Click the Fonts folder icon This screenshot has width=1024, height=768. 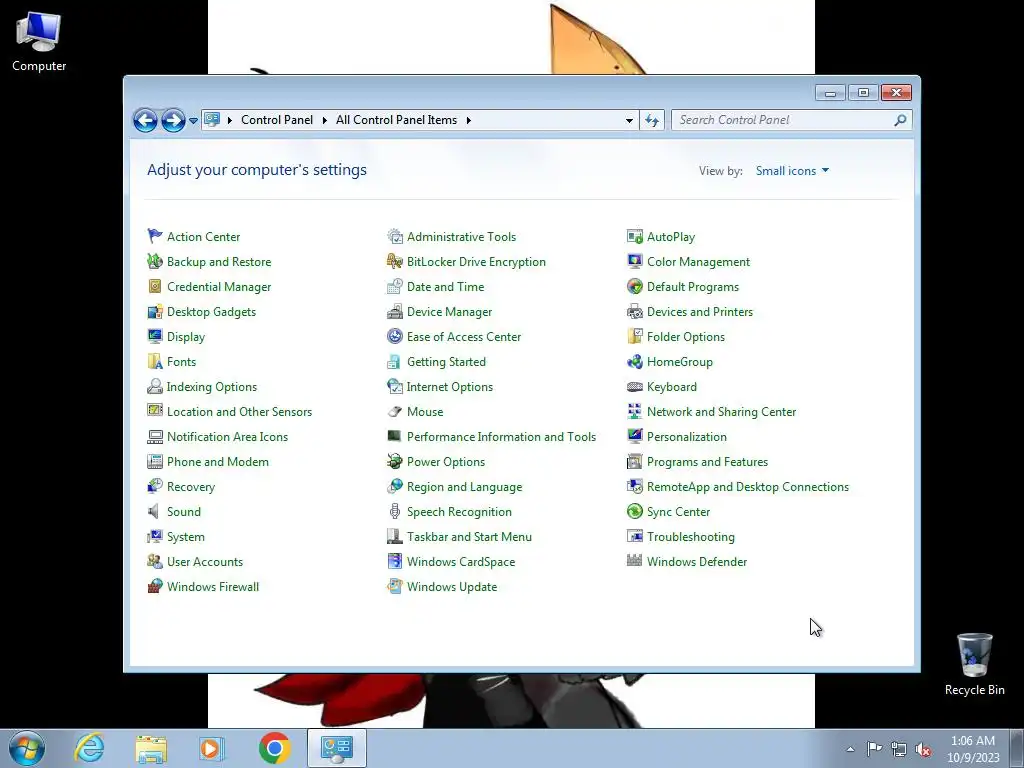[155, 361]
